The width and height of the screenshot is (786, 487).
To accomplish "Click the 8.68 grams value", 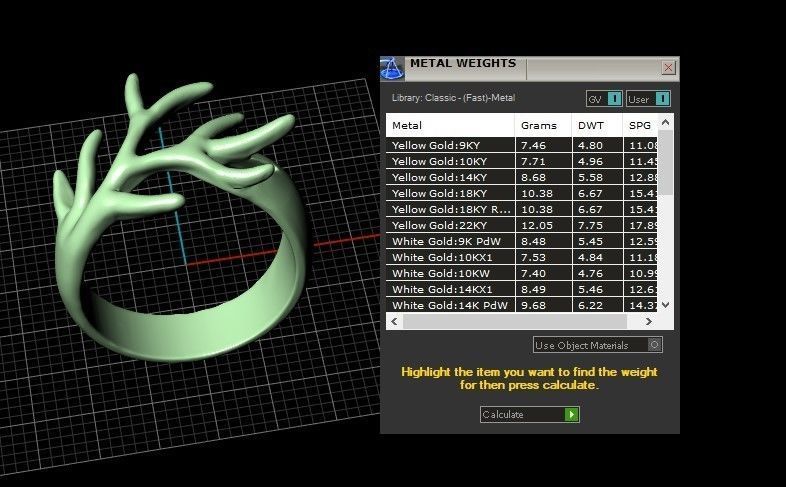I will (533, 177).
